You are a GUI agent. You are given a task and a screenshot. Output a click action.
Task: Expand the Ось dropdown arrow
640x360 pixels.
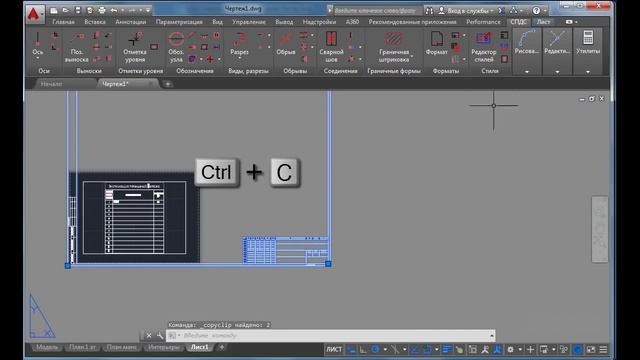(38, 58)
